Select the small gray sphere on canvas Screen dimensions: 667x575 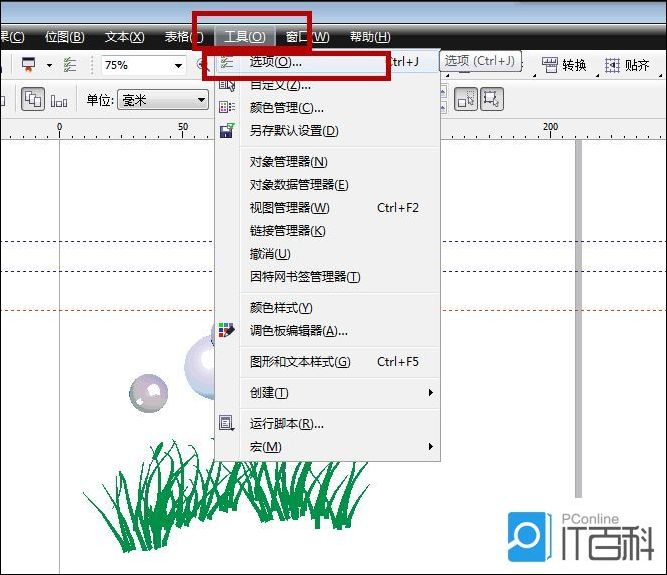point(148,393)
